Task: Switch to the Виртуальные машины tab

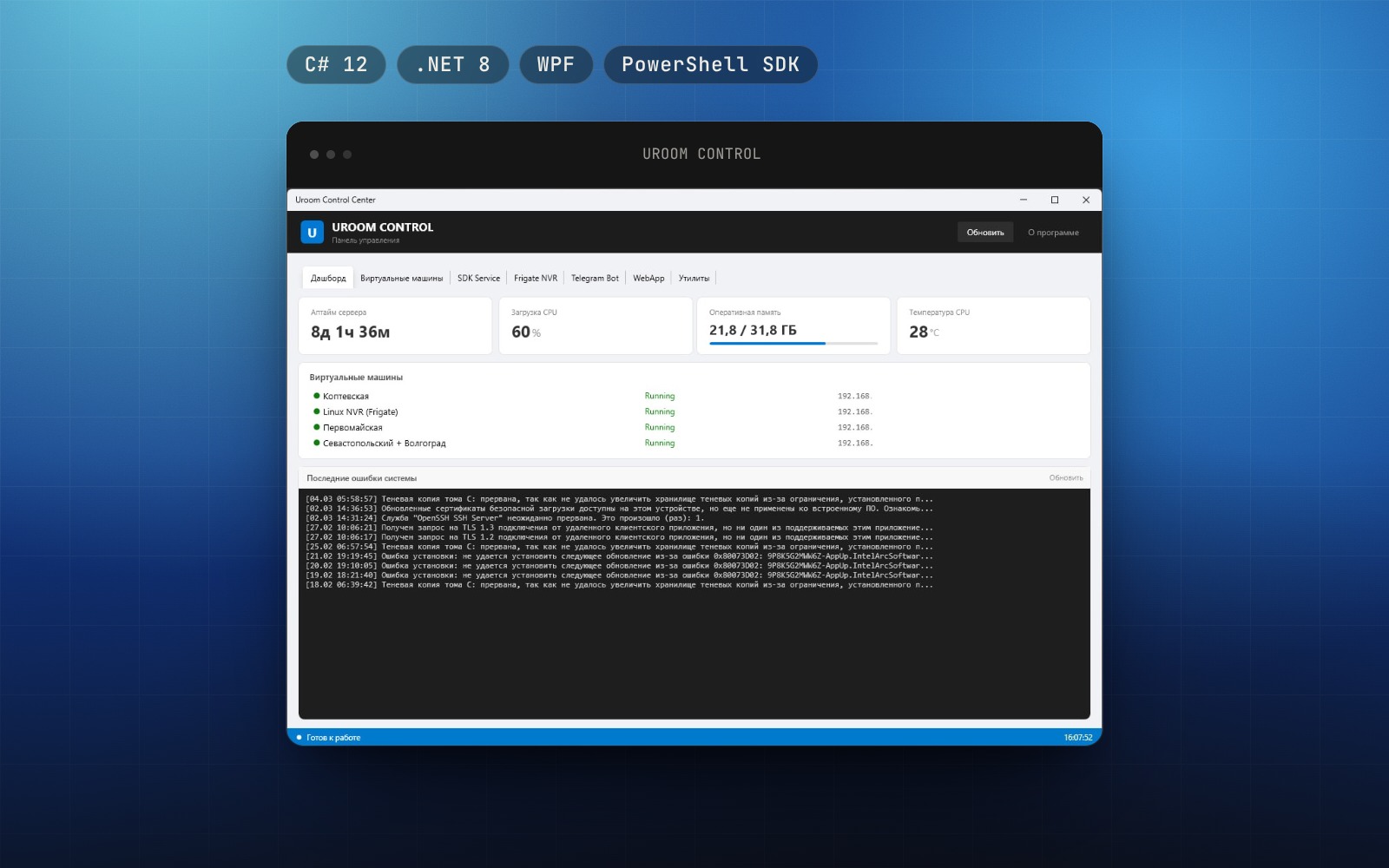Action: [401, 278]
